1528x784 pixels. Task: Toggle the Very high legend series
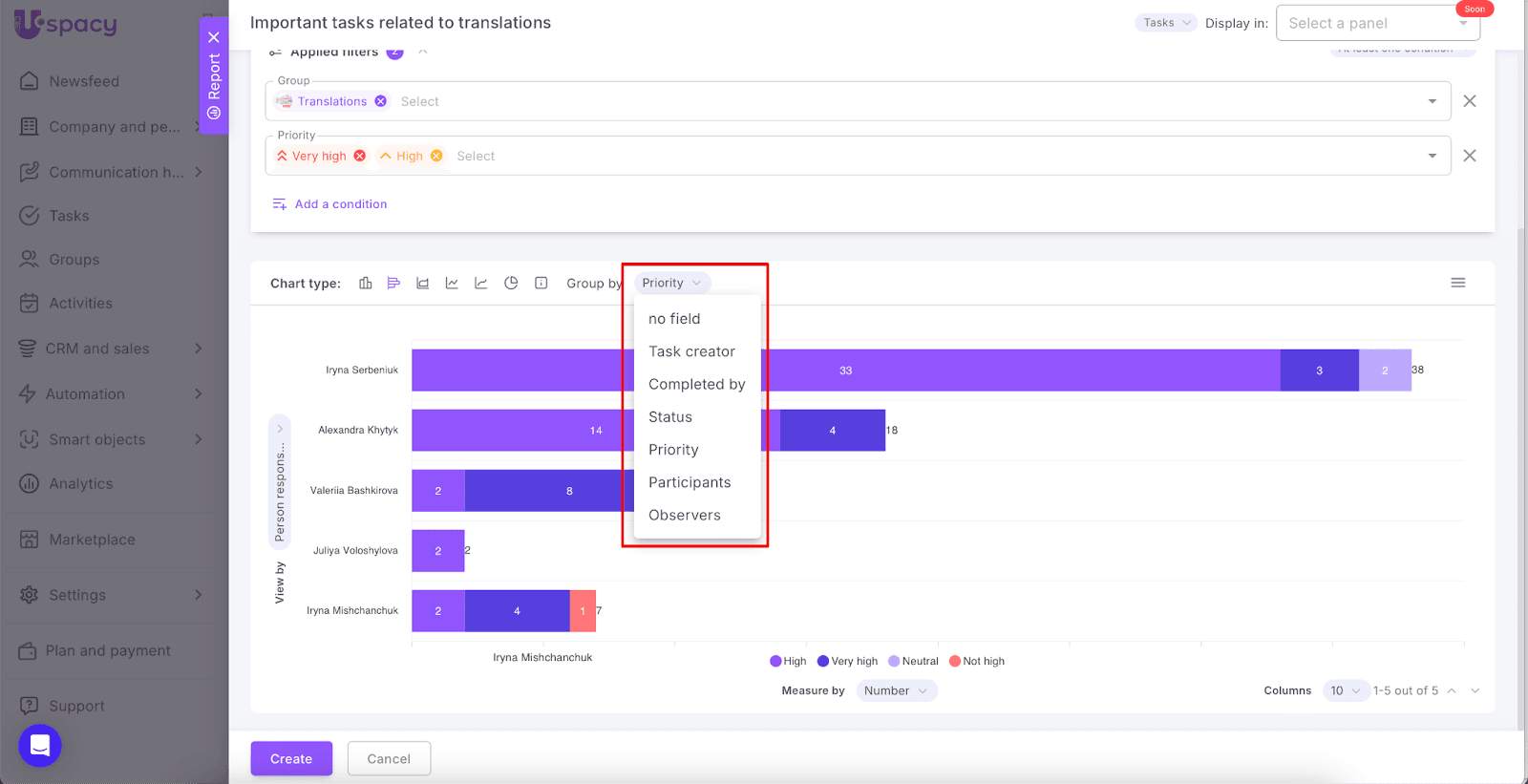(x=847, y=661)
